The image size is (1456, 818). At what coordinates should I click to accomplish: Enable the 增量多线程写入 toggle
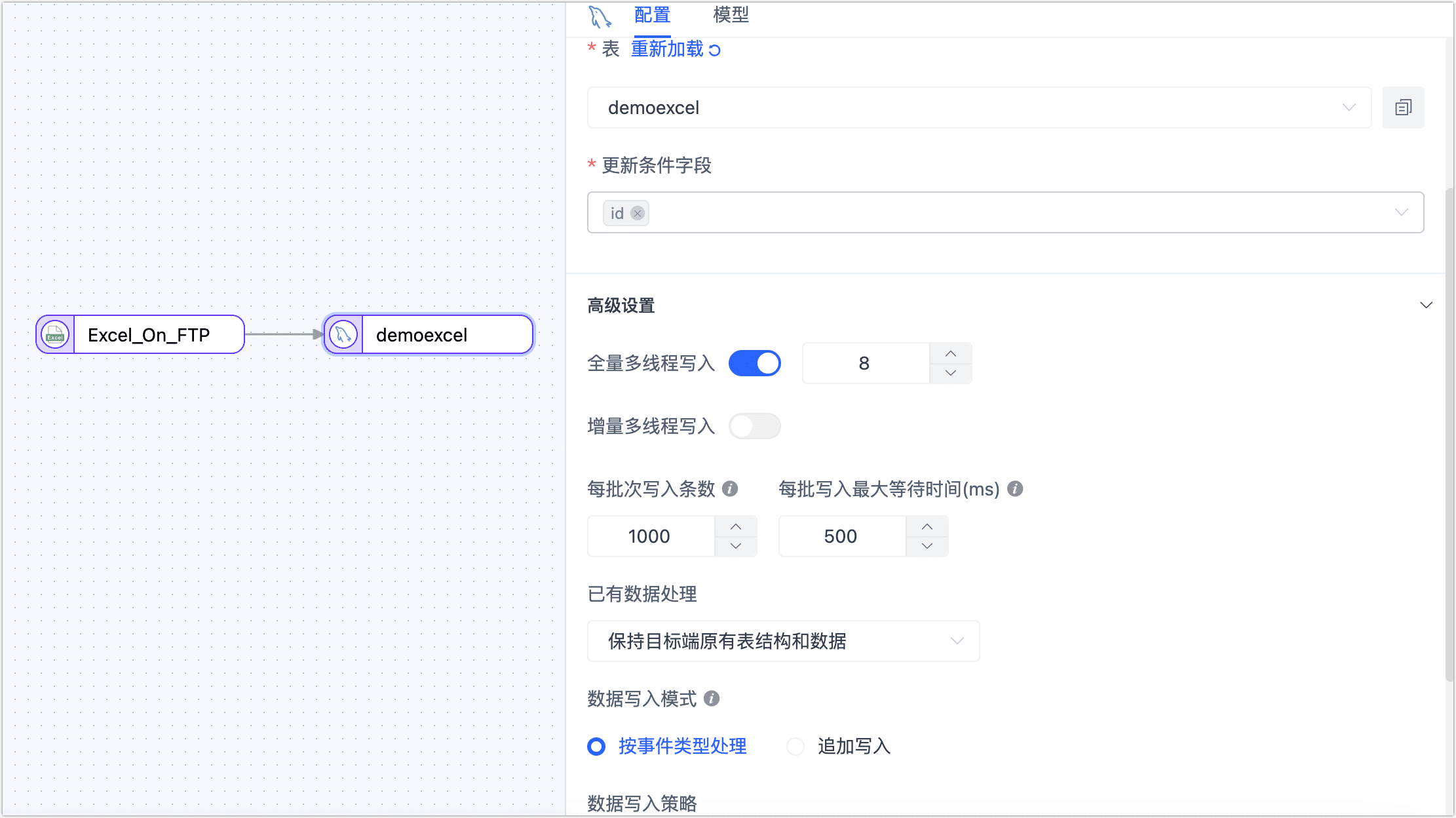754,426
